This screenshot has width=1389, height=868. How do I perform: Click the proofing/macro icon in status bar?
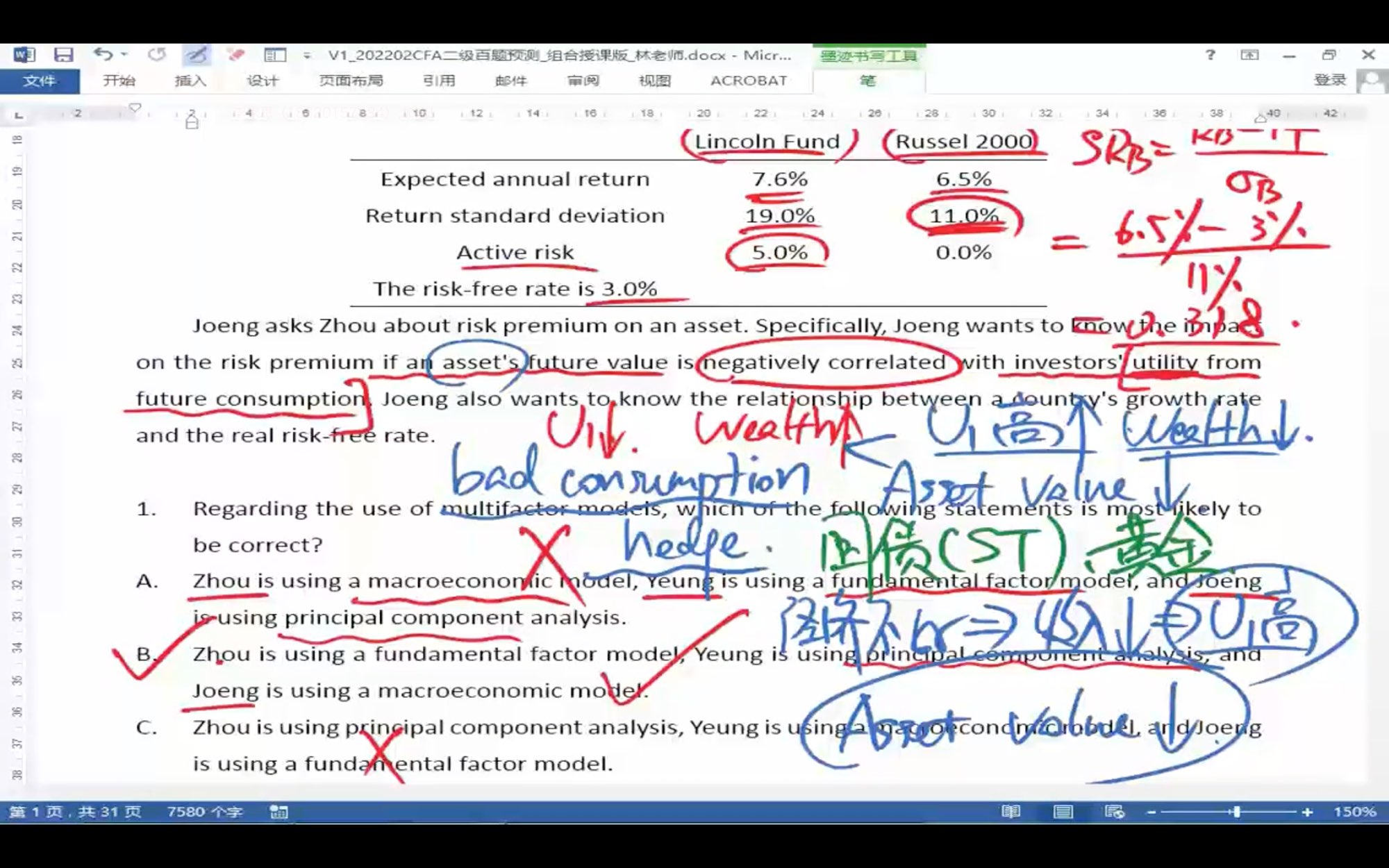pos(279,812)
